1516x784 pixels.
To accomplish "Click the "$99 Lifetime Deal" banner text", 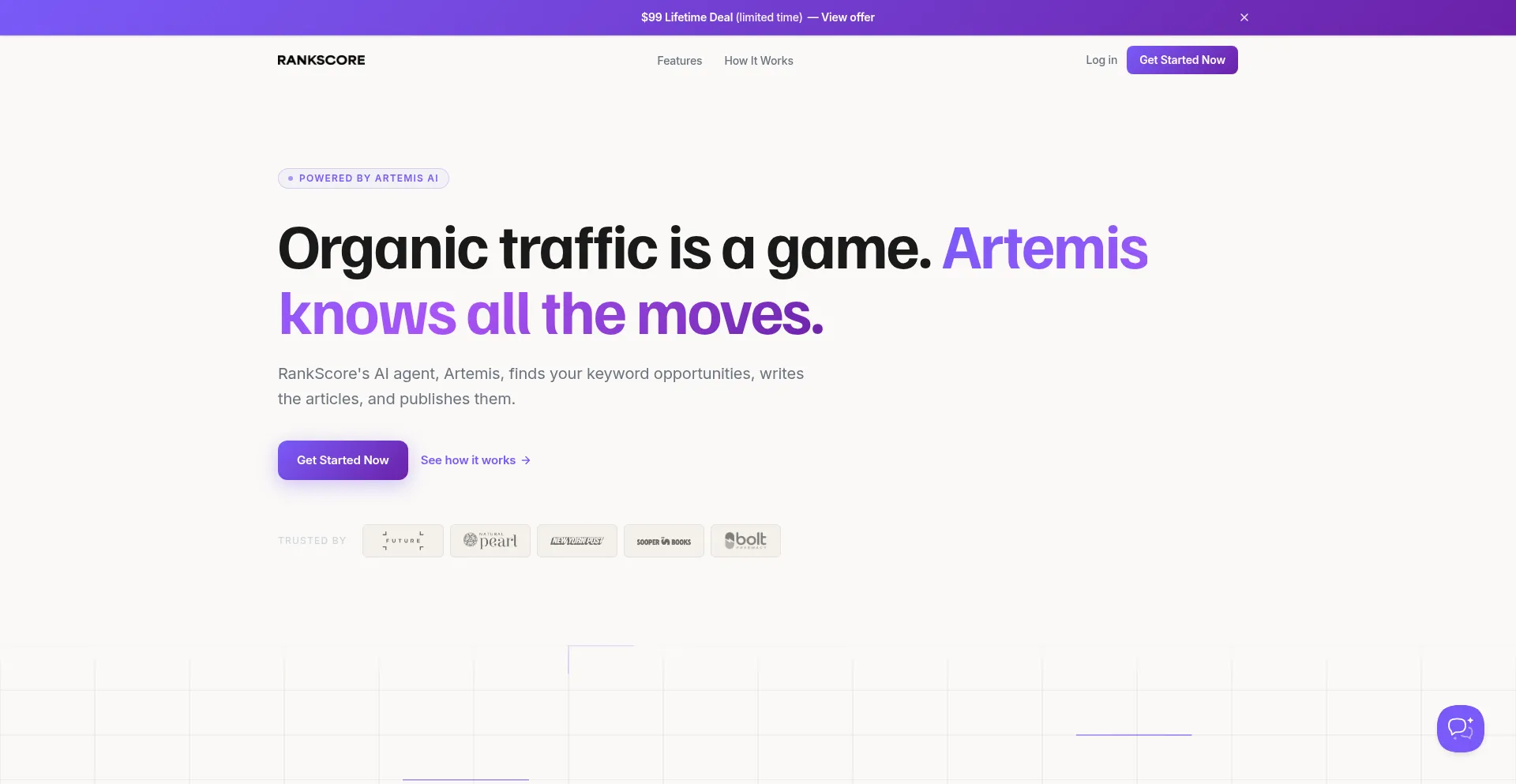I will [687, 17].
